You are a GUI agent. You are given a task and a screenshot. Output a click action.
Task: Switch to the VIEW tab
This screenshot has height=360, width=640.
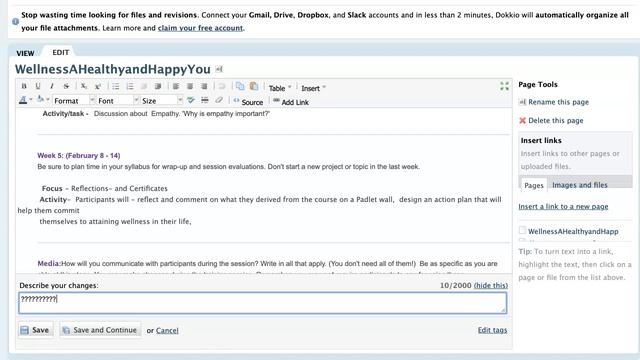(25, 53)
